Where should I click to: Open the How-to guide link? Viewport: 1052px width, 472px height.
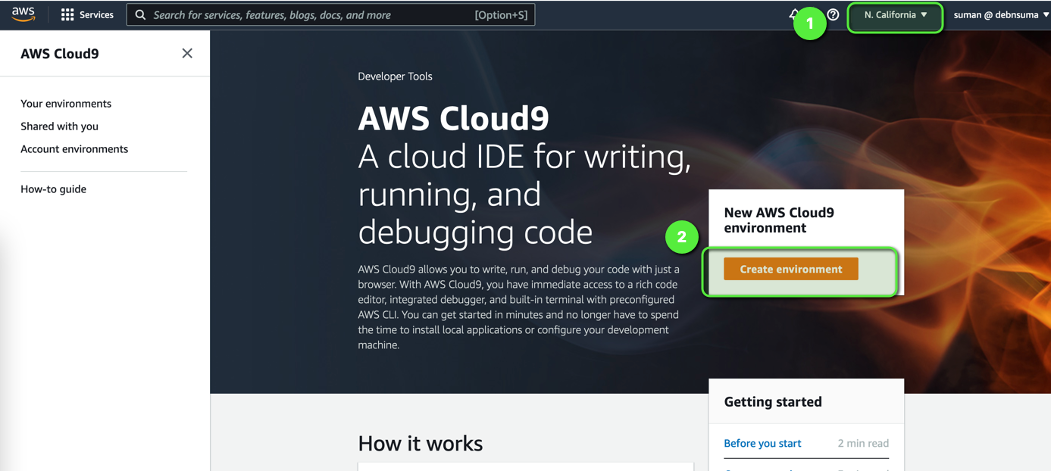point(54,189)
